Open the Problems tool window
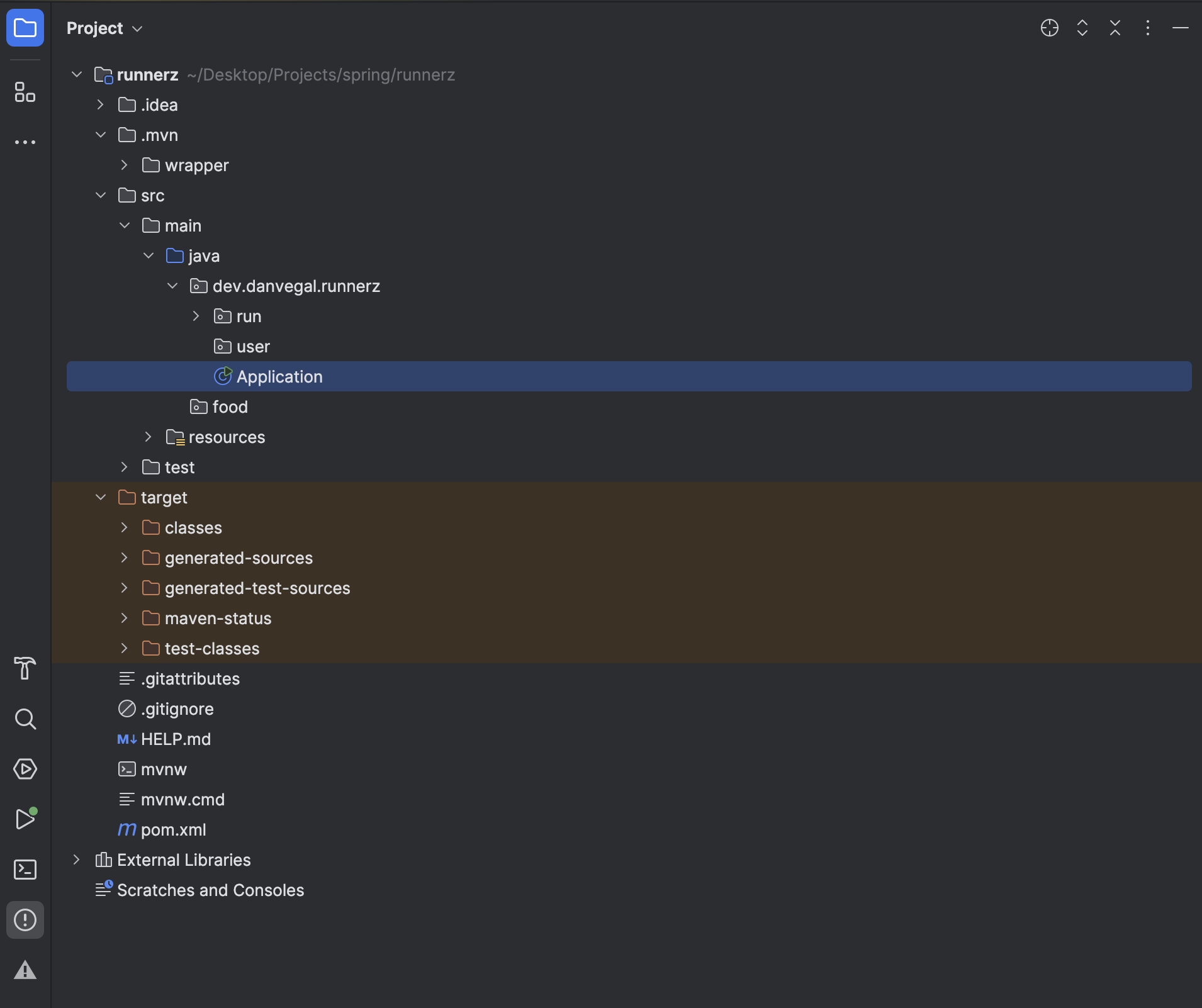 point(25,920)
